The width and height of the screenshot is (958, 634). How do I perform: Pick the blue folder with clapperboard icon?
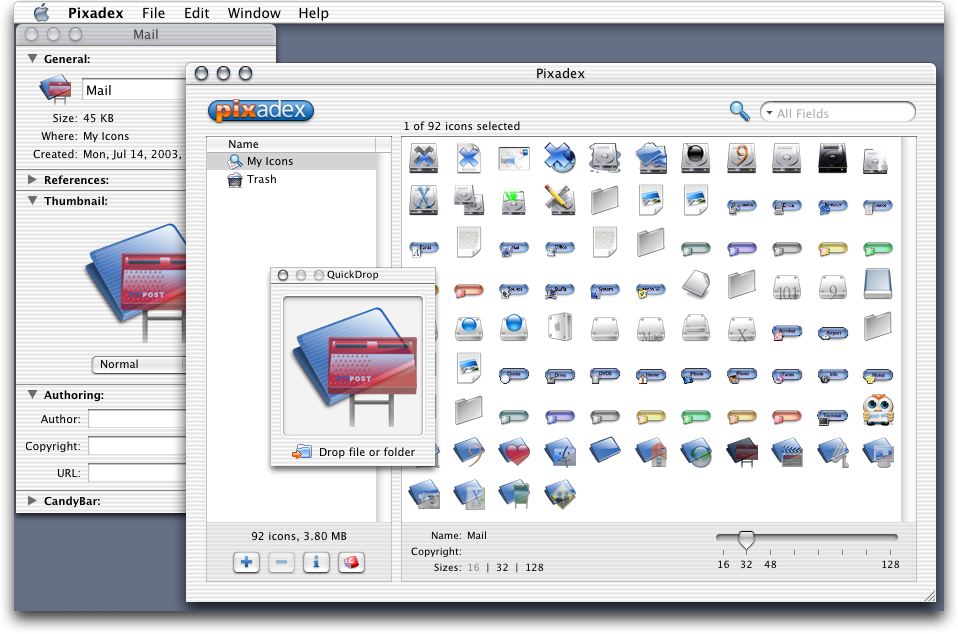[x=786, y=453]
